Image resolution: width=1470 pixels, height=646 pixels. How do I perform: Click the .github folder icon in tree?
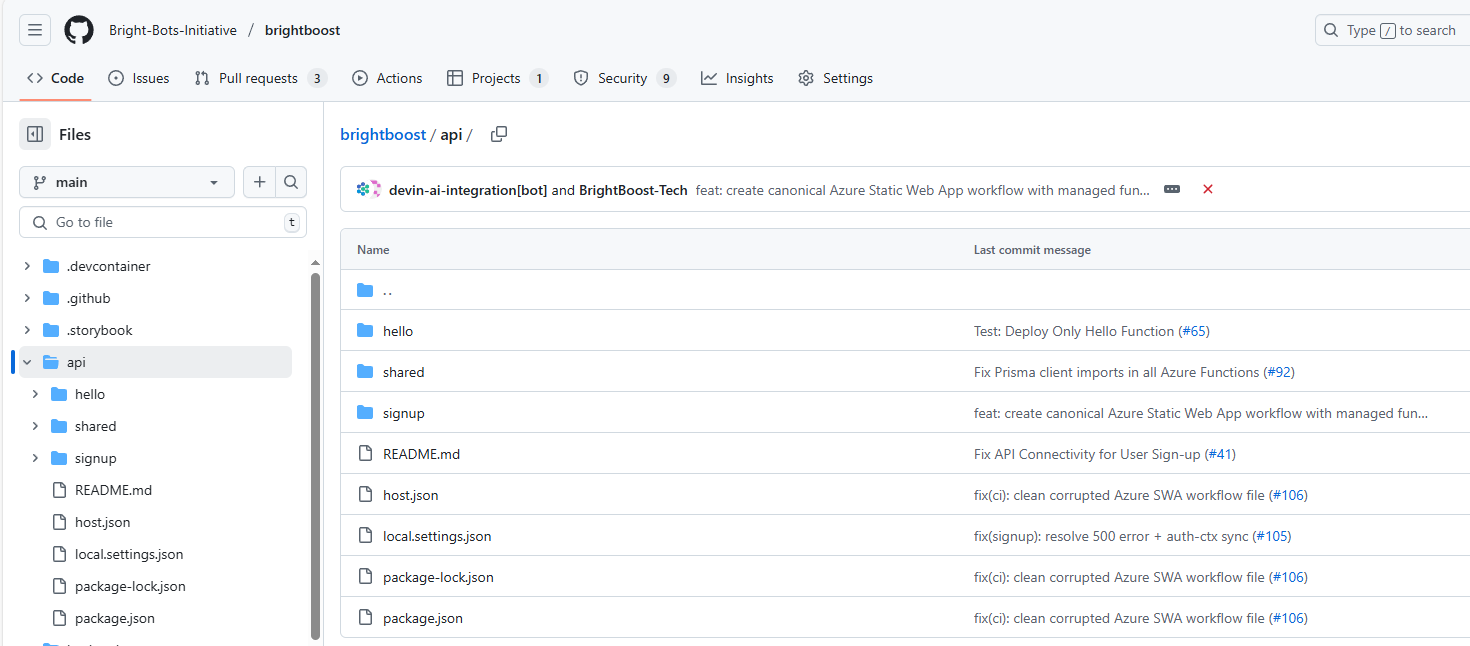[51, 298]
